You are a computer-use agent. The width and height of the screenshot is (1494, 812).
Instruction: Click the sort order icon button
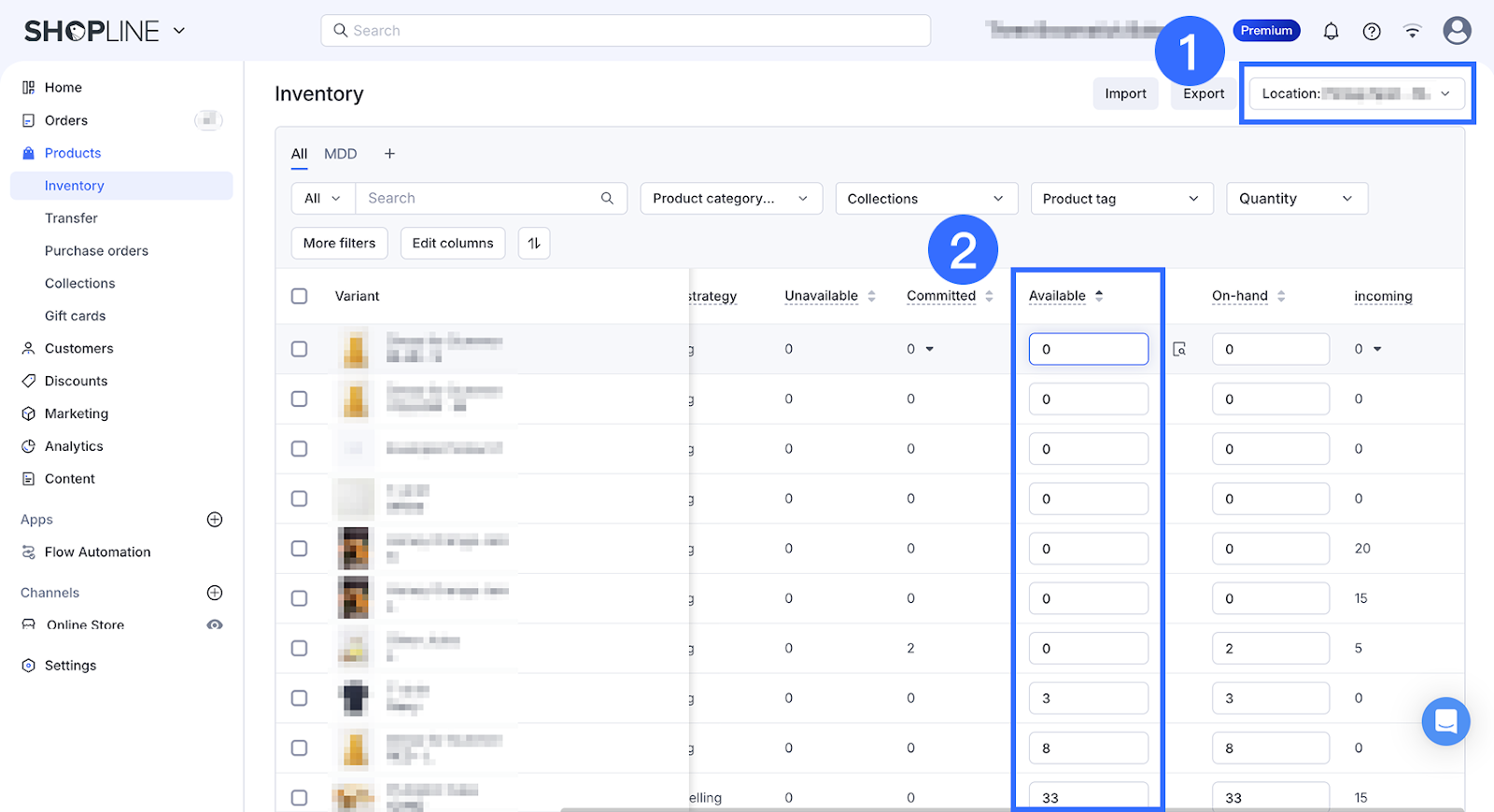534,243
